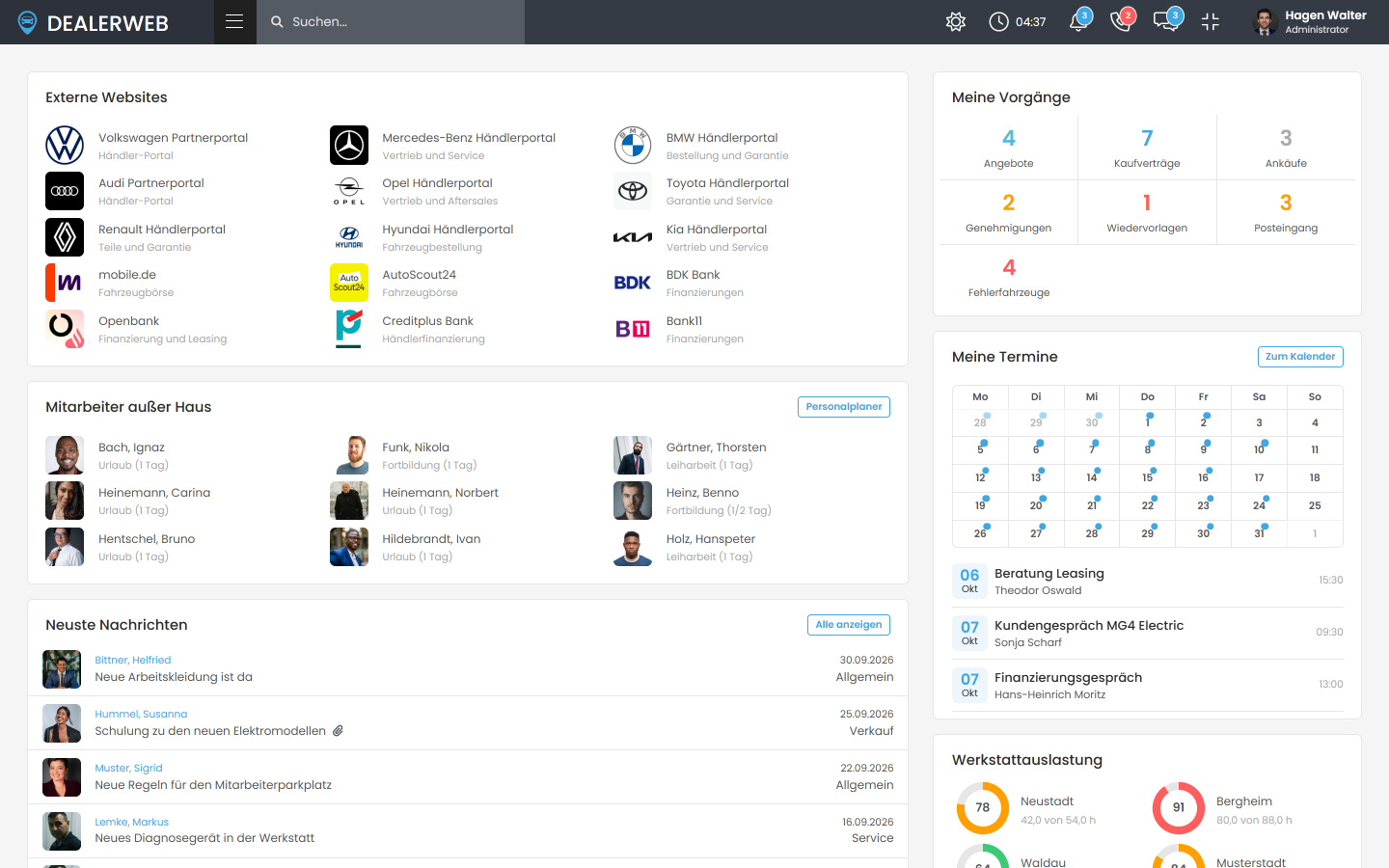The height and width of the screenshot is (868, 1389).
Task: Open the 3 Posteingang tile
Action: (1286, 212)
